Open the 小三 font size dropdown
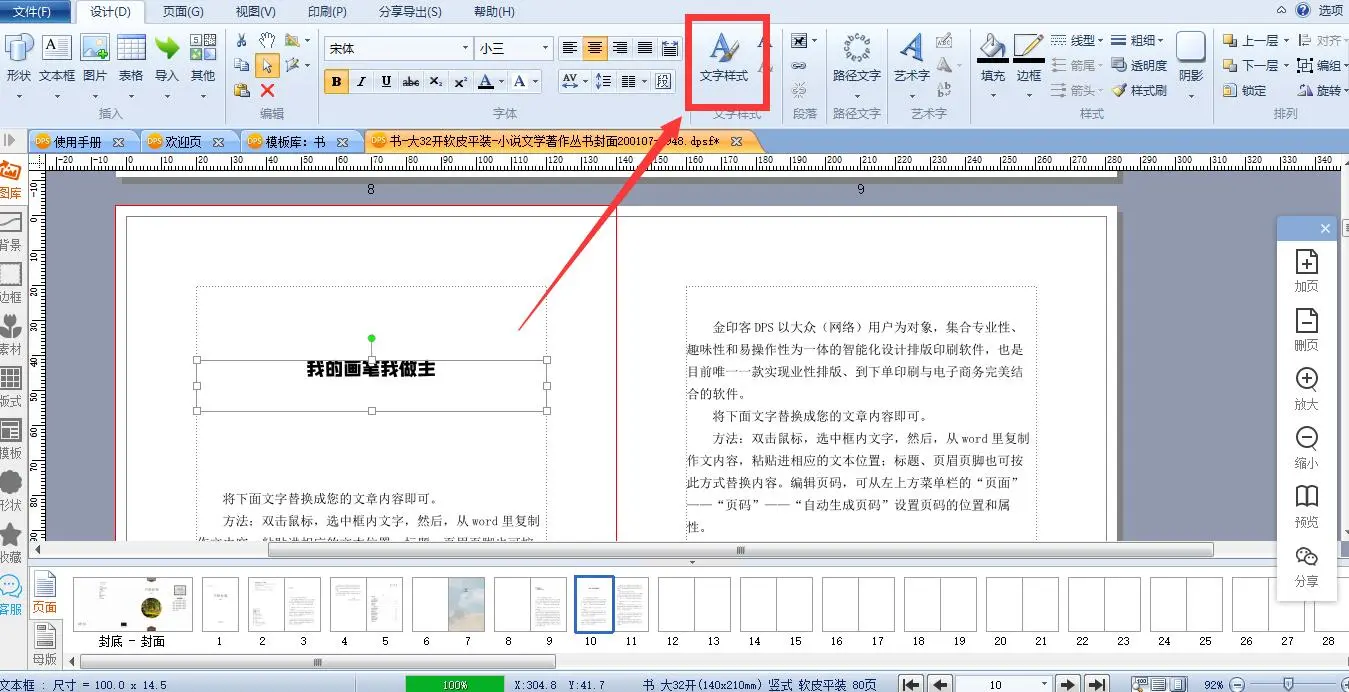Viewport: 1349px width, 692px height. 545,48
